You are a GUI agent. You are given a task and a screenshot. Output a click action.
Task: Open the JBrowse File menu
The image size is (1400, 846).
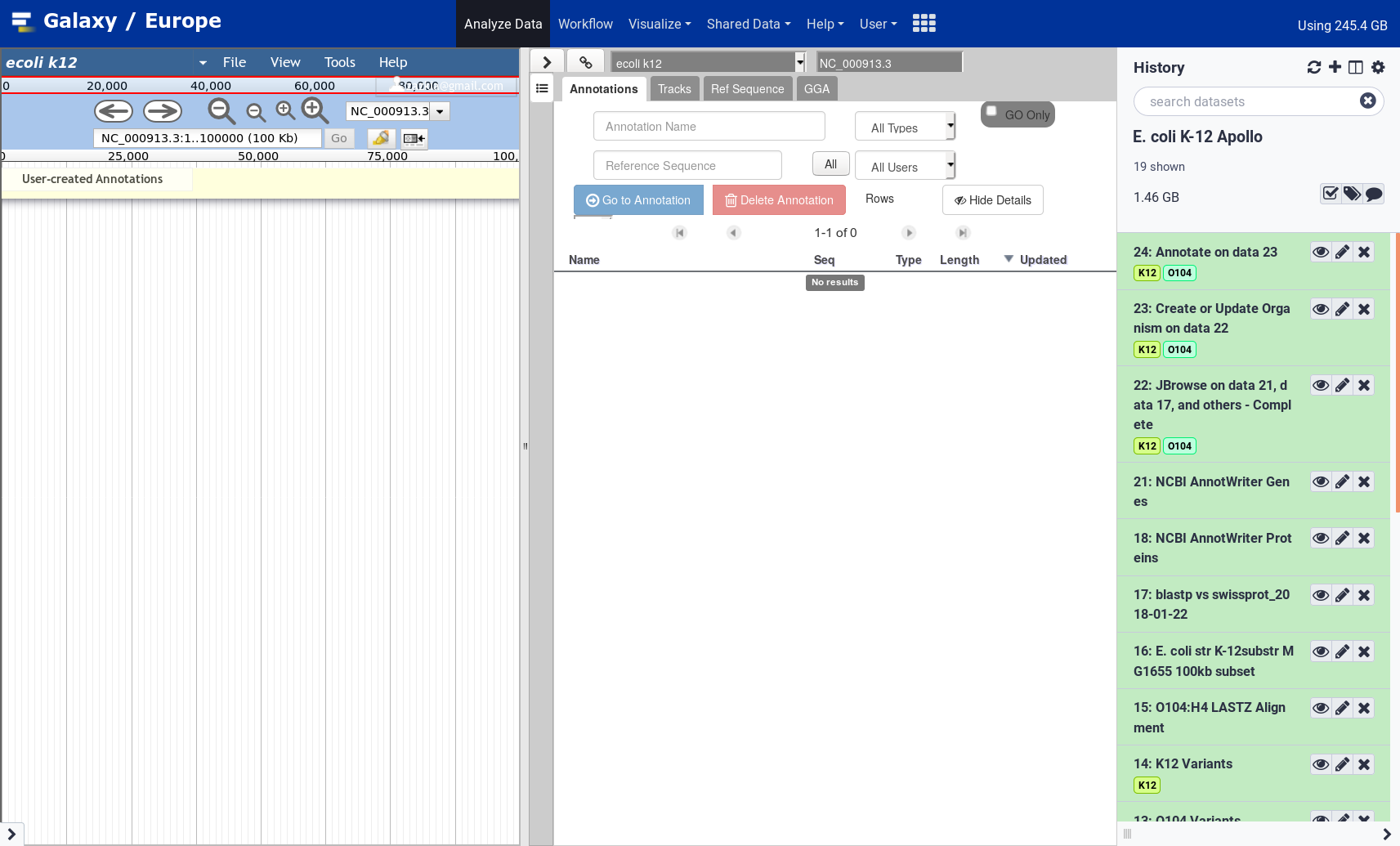pyautogui.click(x=235, y=62)
